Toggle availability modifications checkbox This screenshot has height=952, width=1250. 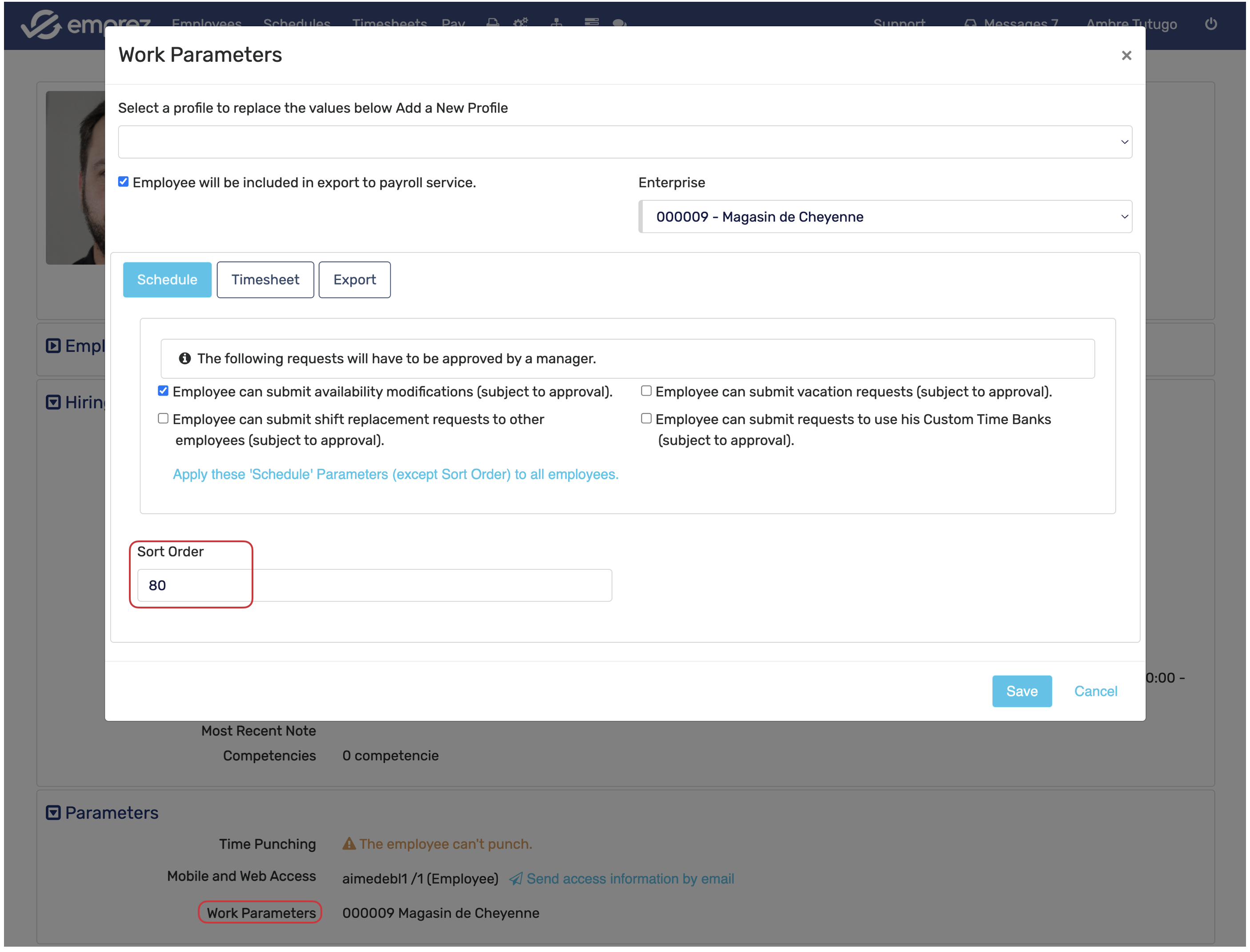coord(163,391)
